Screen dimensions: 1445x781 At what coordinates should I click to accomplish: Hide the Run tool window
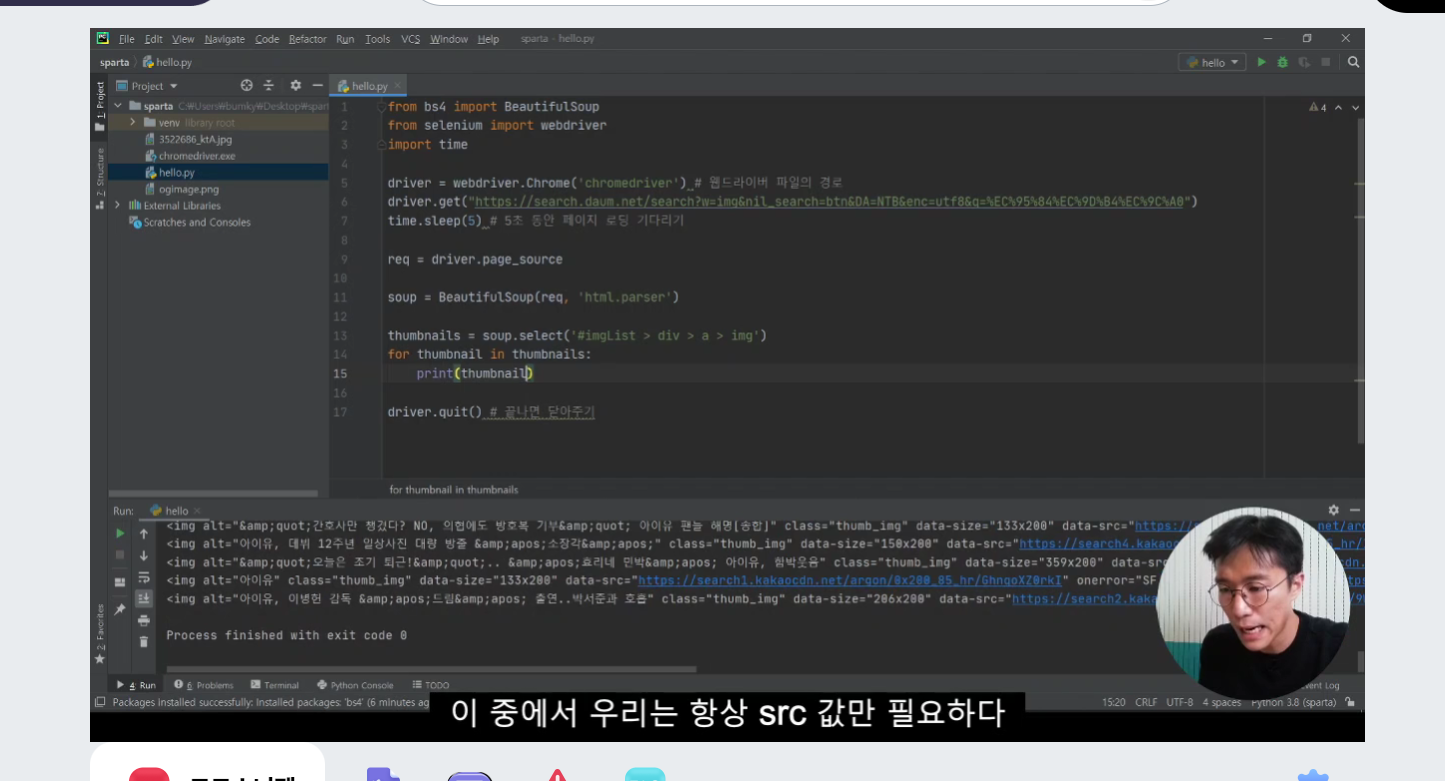pyautogui.click(x=1354, y=510)
